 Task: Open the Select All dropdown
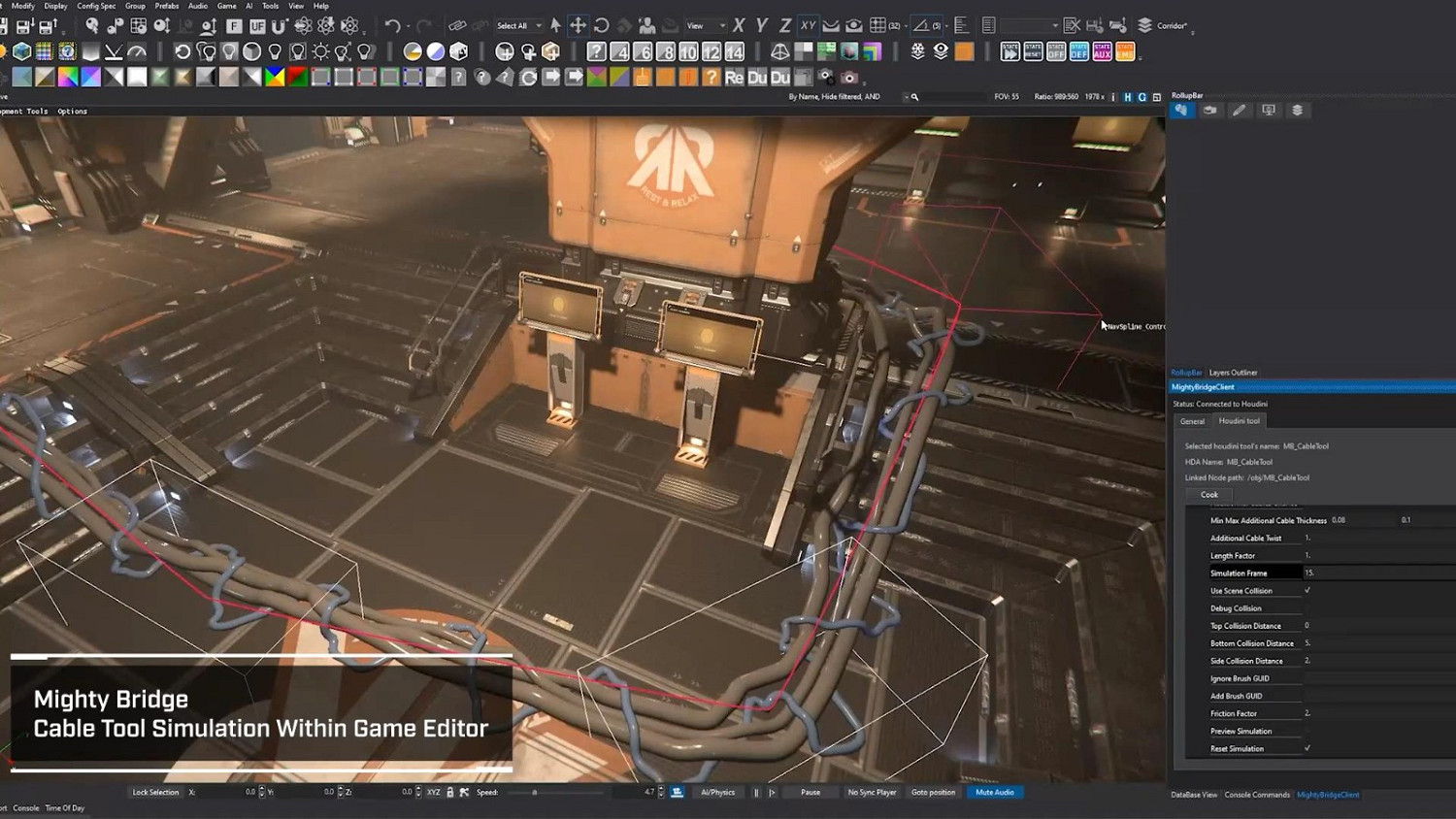[x=539, y=26]
